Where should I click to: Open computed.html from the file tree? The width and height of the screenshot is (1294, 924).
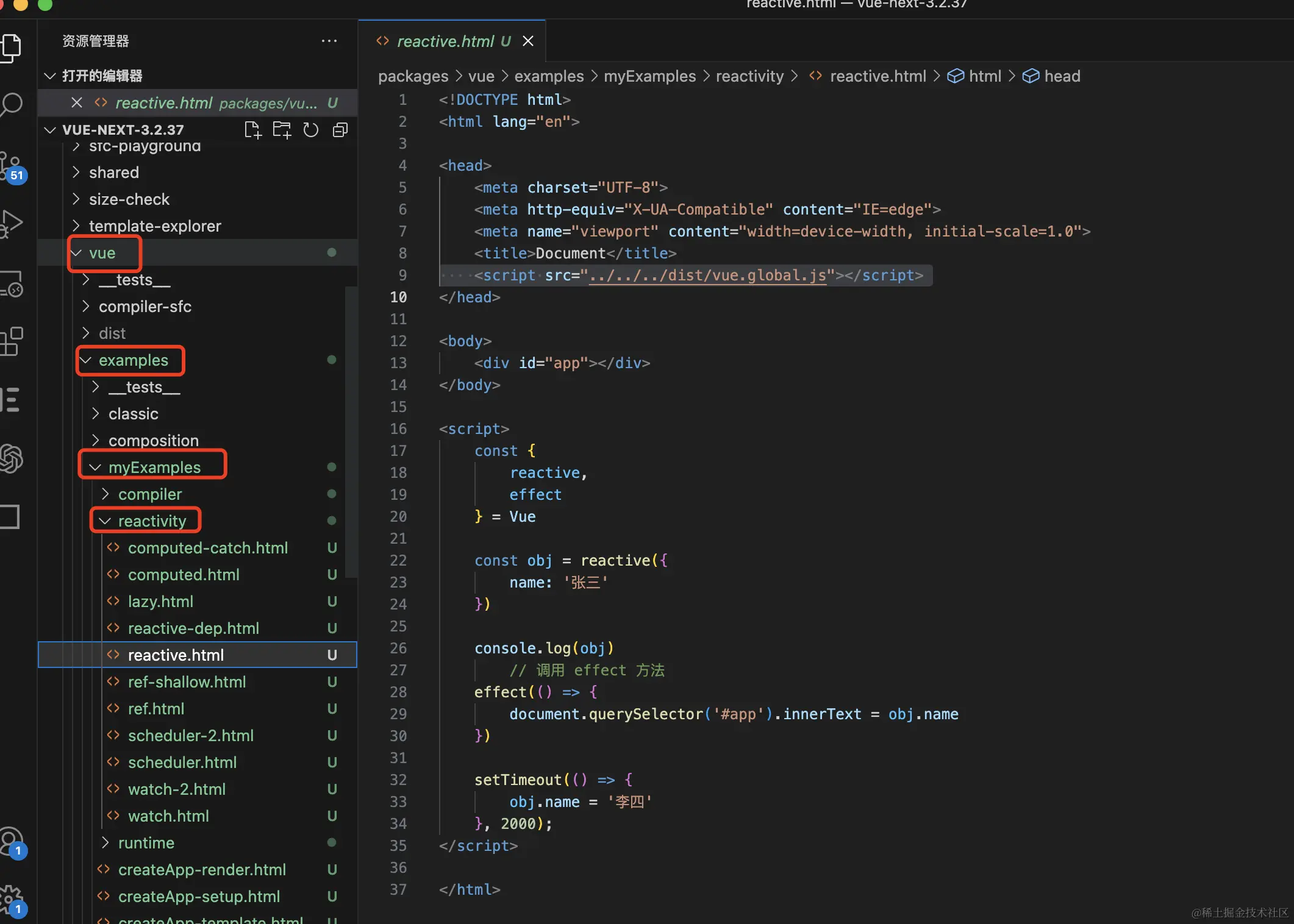(183, 575)
